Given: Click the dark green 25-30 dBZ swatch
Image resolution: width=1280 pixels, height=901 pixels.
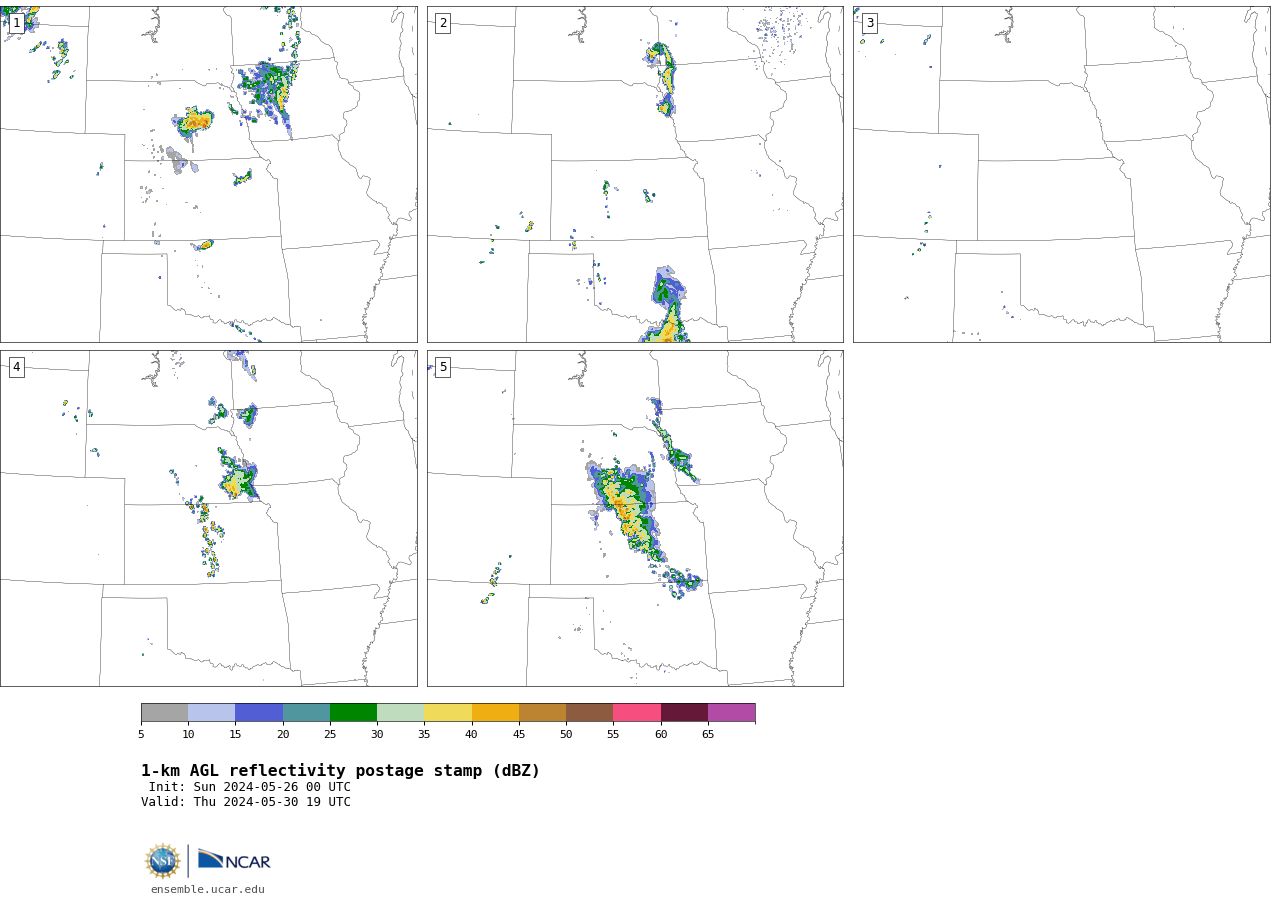Looking at the screenshot, I should coord(353,712).
